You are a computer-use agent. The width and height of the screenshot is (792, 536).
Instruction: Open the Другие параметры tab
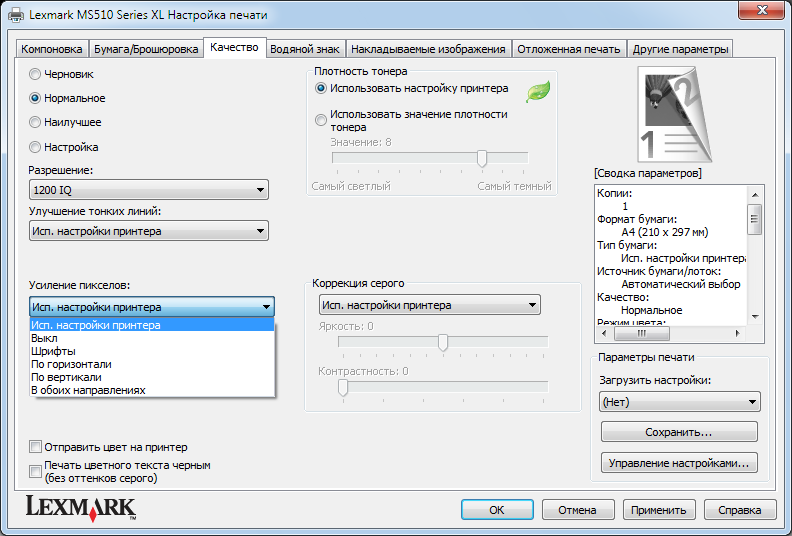point(680,49)
